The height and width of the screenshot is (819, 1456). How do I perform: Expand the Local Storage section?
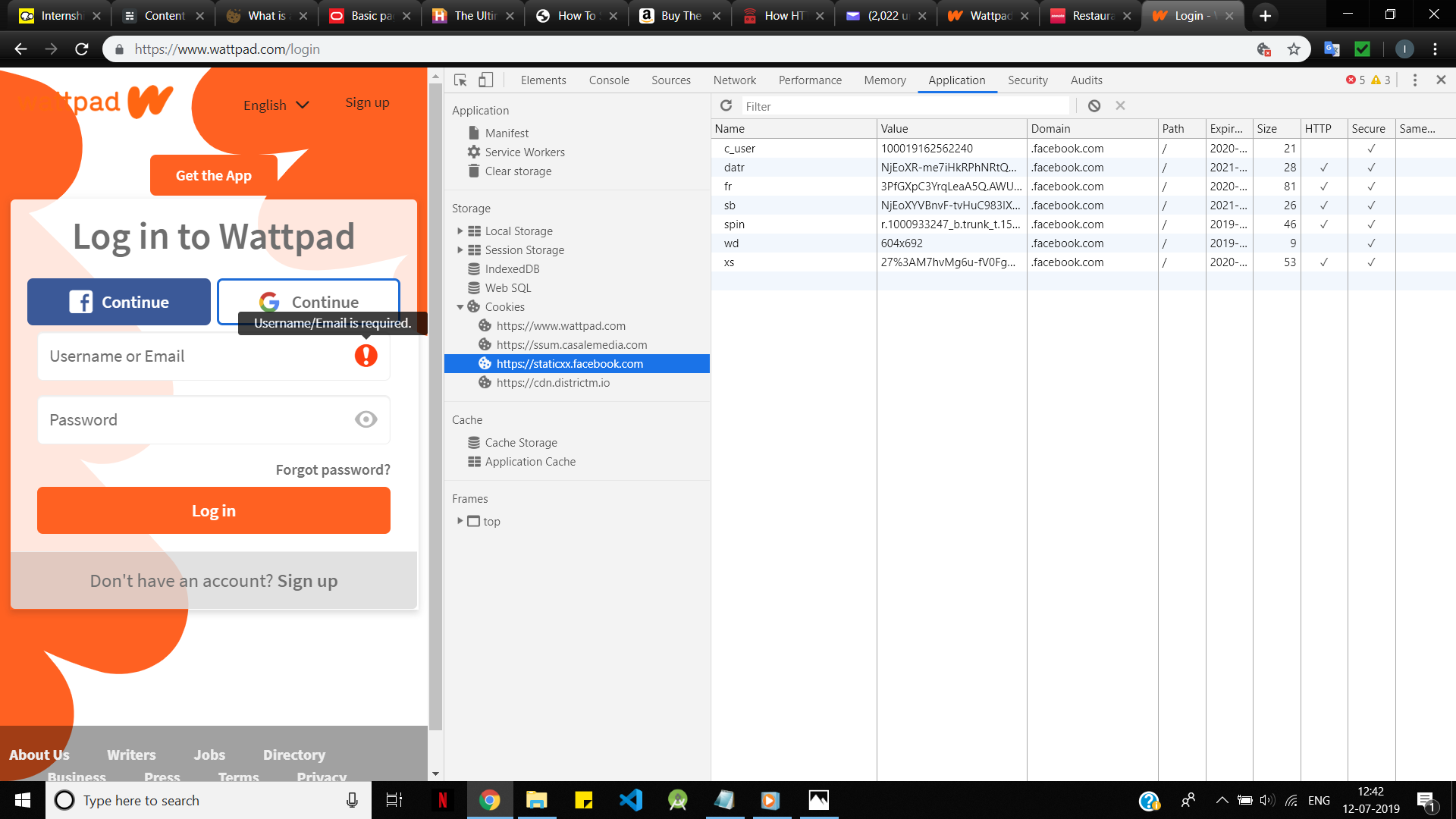(x=460, y=230)
